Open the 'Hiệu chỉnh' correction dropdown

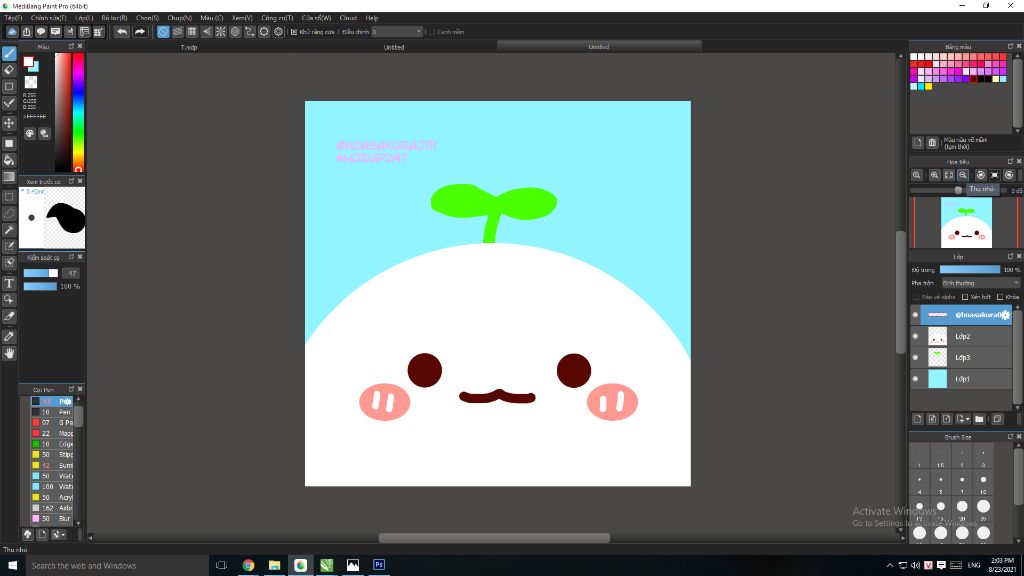(397, 31)
